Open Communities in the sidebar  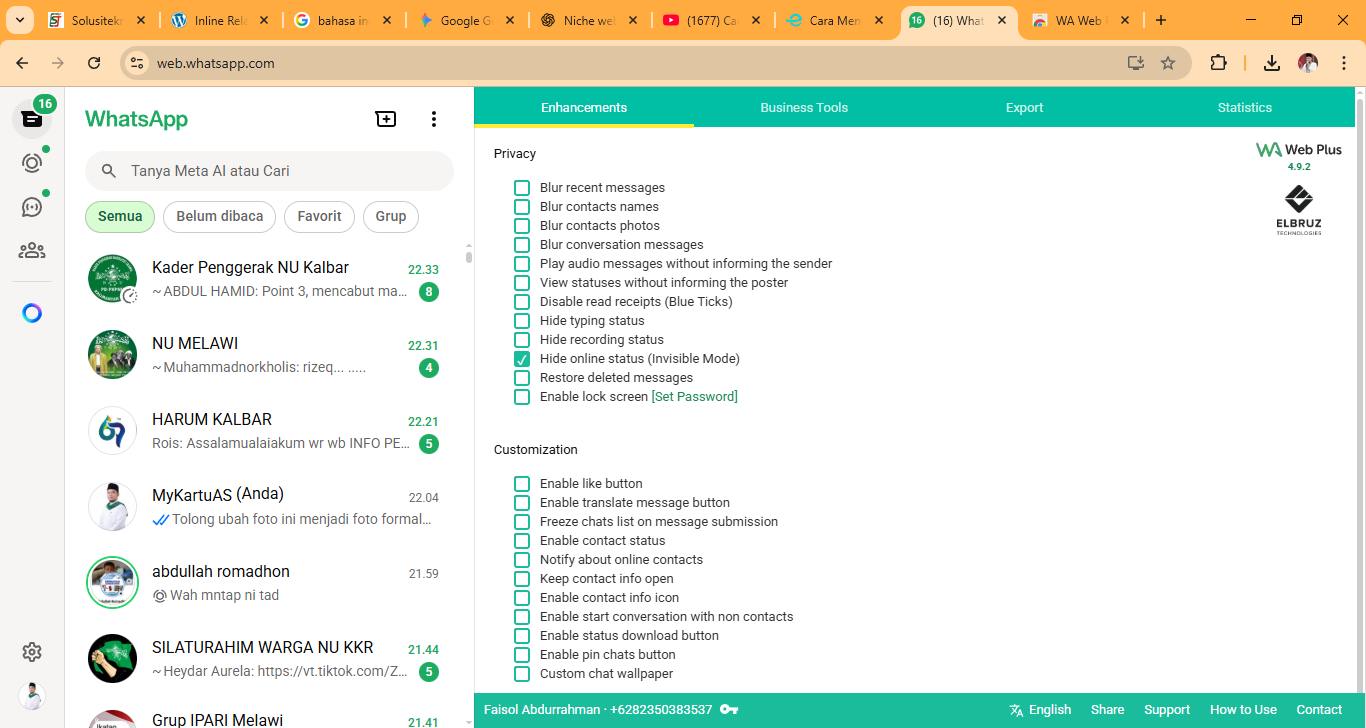[31, 251]
